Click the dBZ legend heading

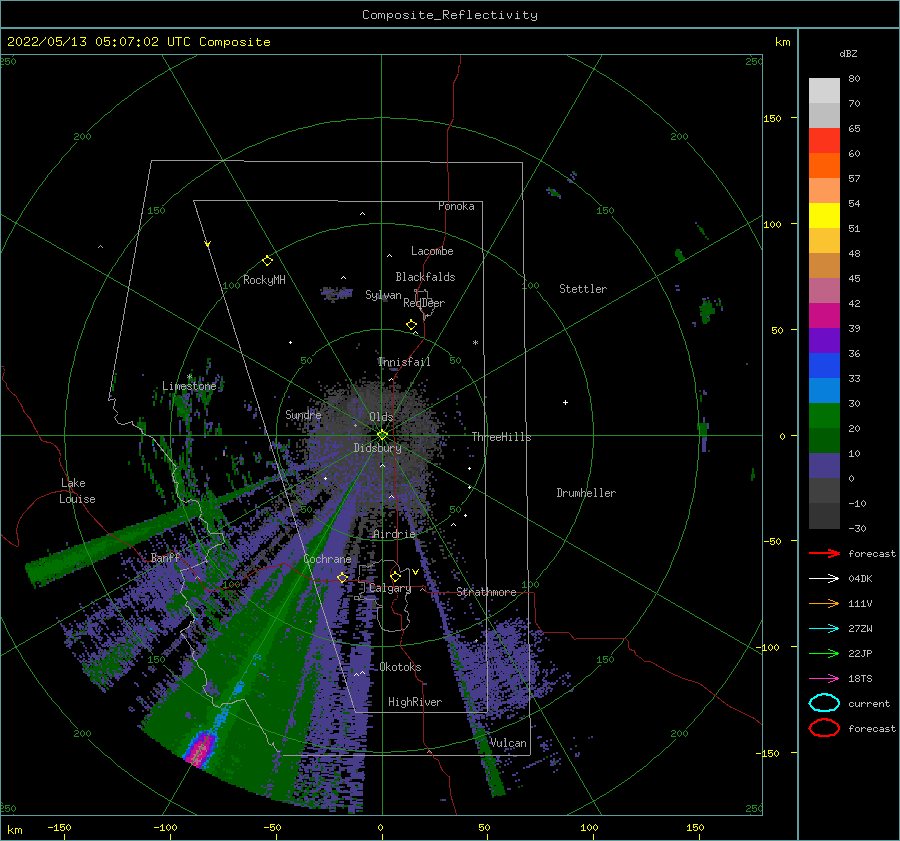click(x=848, y=53)
